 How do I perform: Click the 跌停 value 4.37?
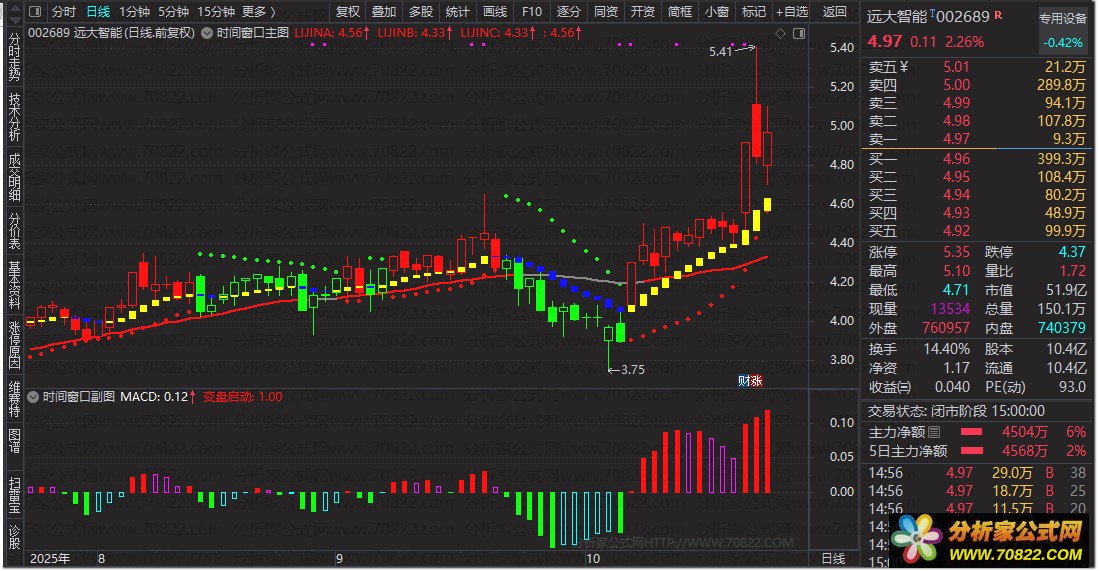(1072, 252)
